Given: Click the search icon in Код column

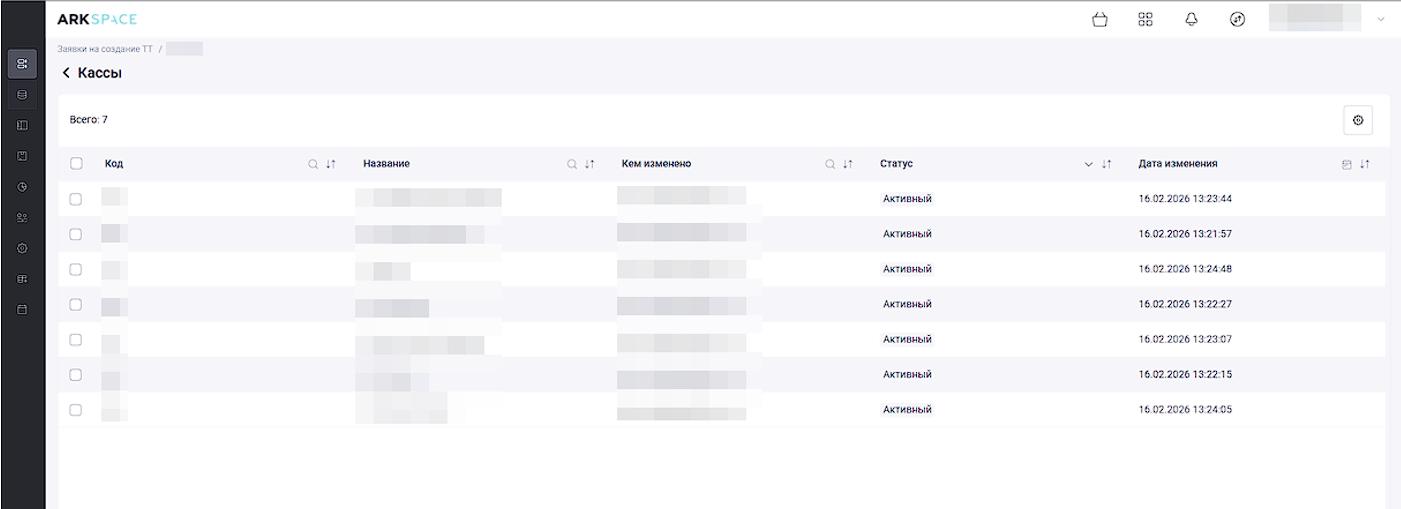Looking at the screenshot, I should (x=313, y=164).
